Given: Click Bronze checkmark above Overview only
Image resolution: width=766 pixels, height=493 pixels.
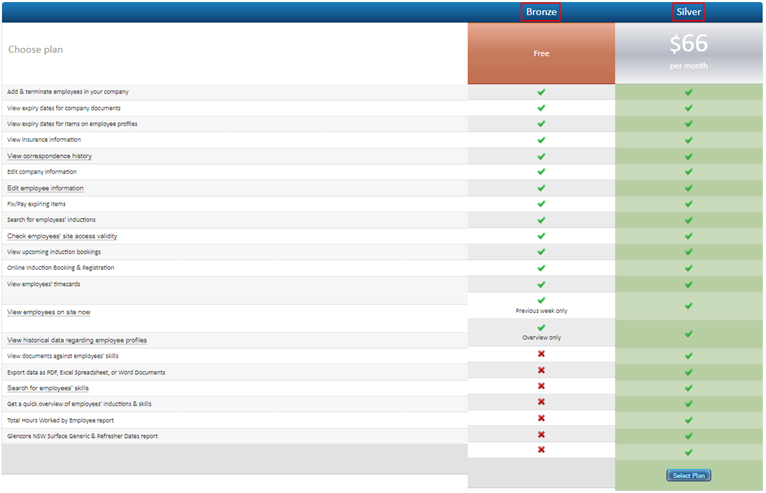Looking at the screenshot, I should (541, 327).
